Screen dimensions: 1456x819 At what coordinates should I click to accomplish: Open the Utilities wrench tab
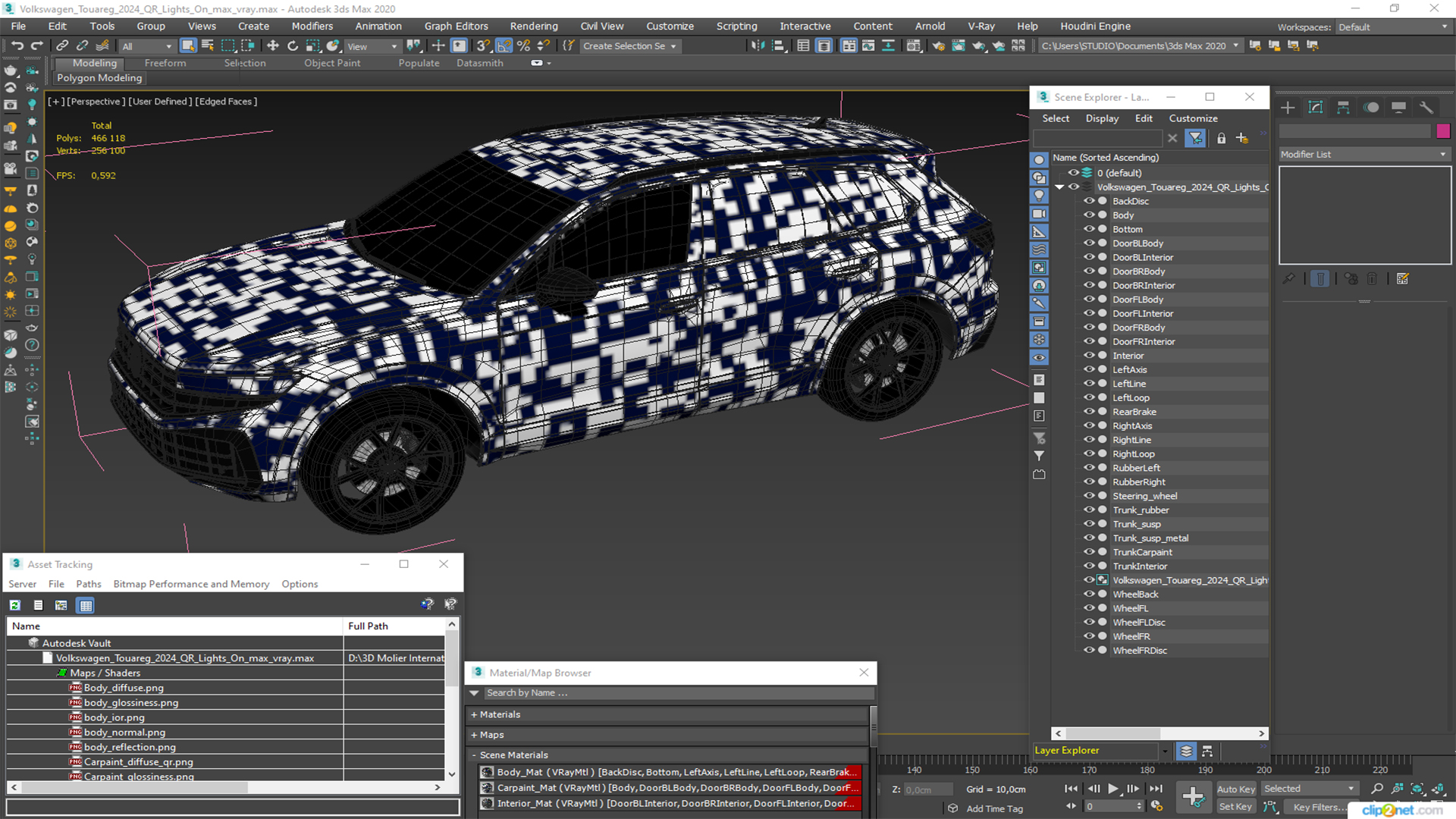[1426, 108]
